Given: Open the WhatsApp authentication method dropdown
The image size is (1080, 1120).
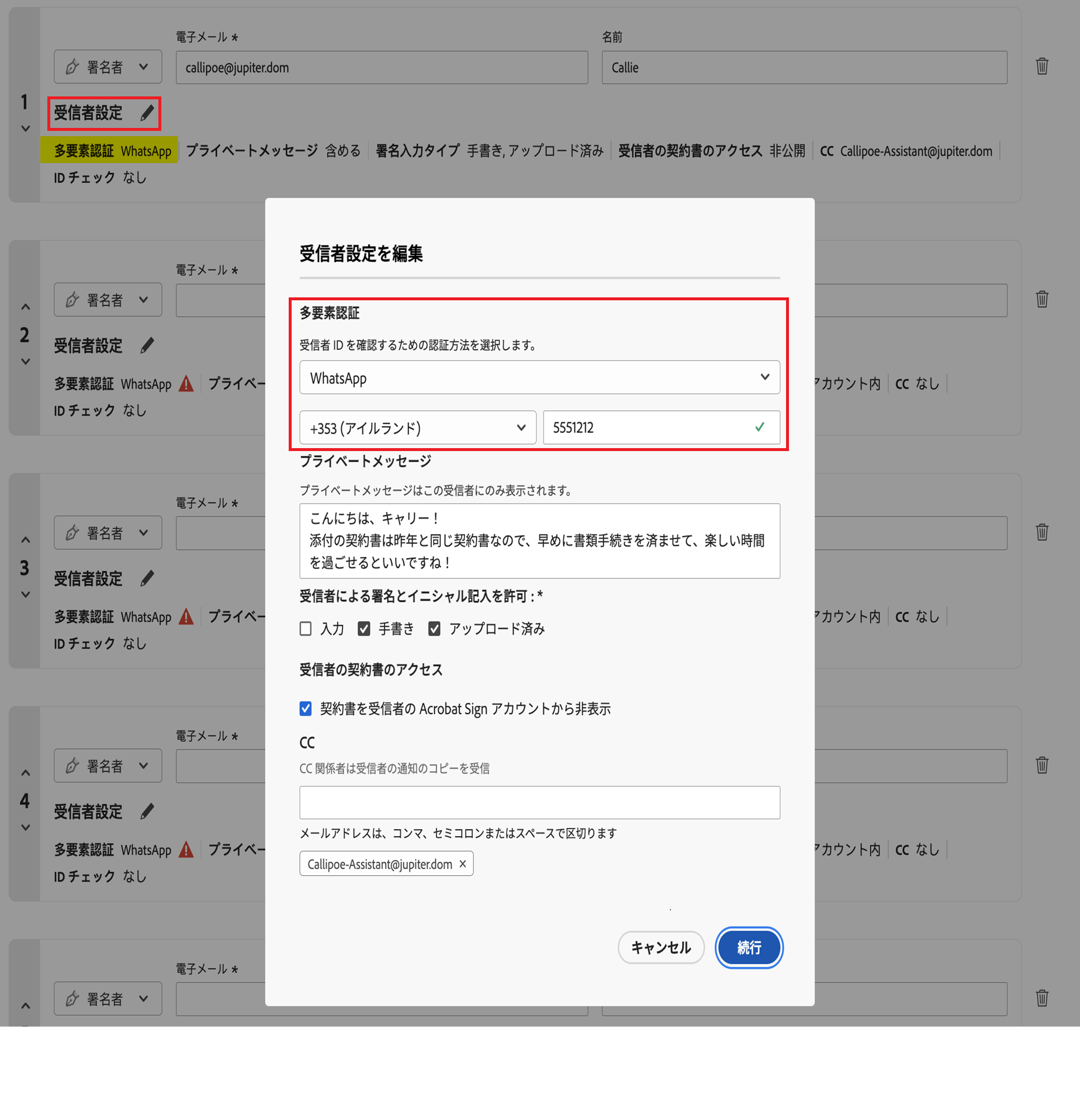Looking at the screenshot, I should (x=539, y=377).
